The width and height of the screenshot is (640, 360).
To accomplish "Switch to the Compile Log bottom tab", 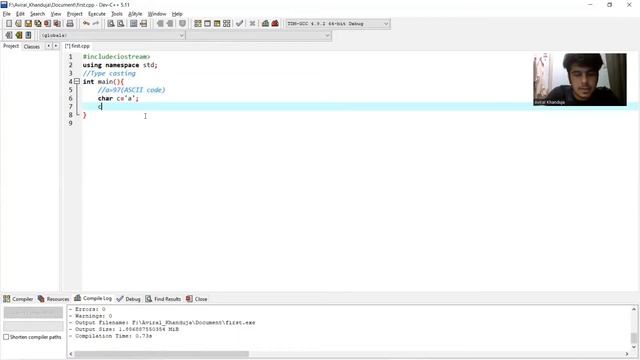I will 93,298.
